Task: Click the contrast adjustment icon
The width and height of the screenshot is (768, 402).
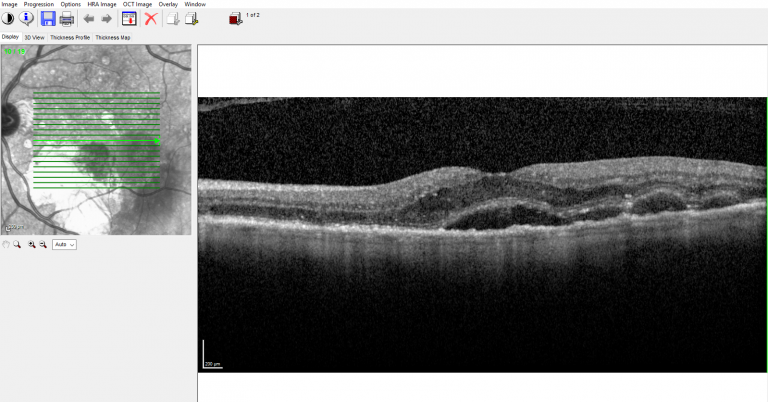Action: pyautogui.click(x=8, y=18)
